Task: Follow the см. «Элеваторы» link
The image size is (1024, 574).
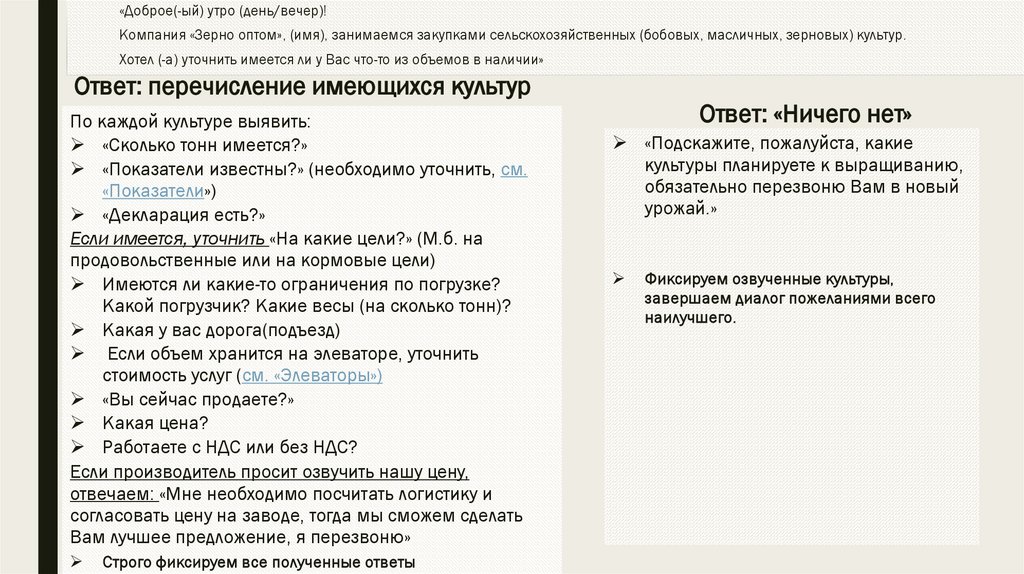Action: click(x=312, y=375)
